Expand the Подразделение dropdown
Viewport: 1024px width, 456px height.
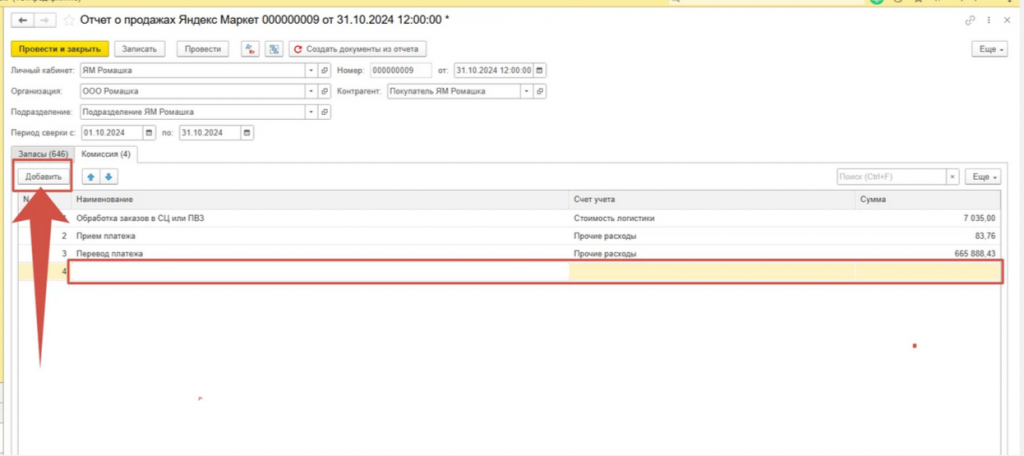click(x=311, y=112)
